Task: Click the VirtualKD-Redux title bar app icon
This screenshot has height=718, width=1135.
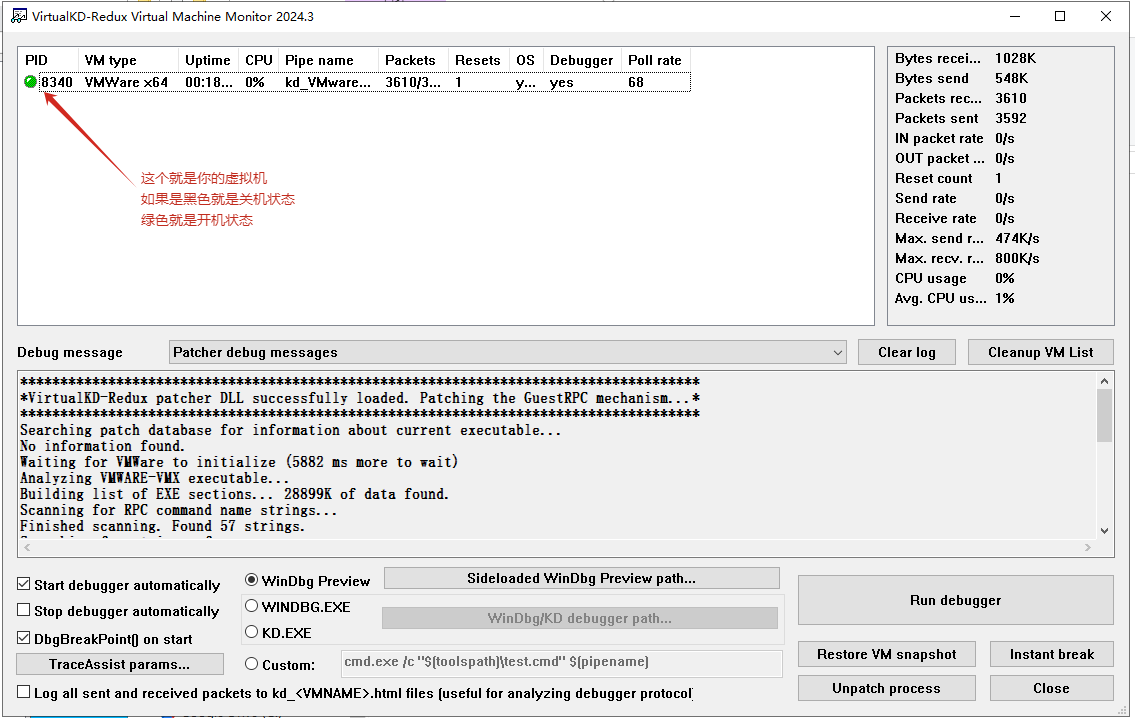Action: pyautogui.click(x=18, y=16)
